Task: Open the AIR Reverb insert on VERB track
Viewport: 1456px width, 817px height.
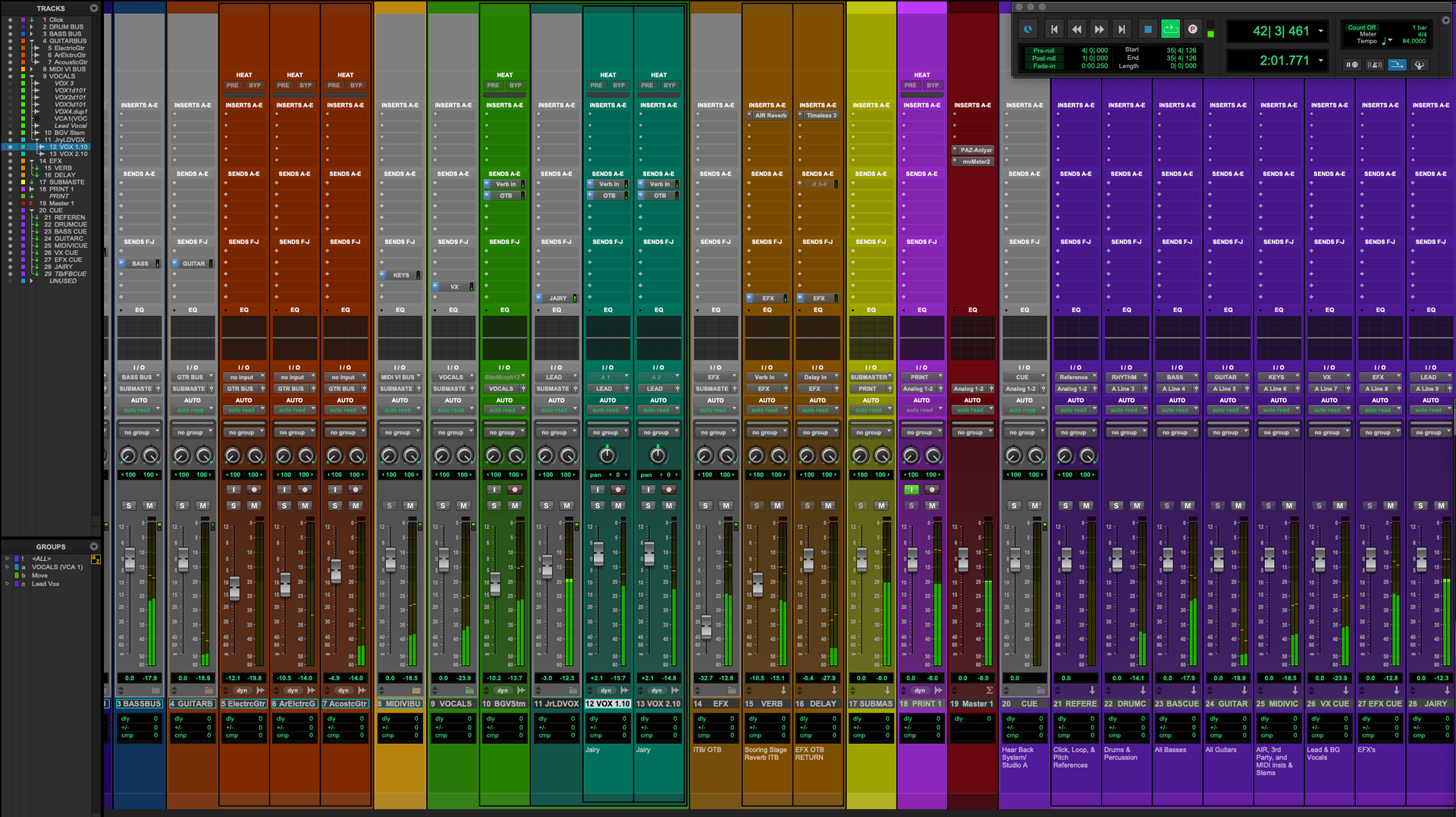Action: pos(770,116)
